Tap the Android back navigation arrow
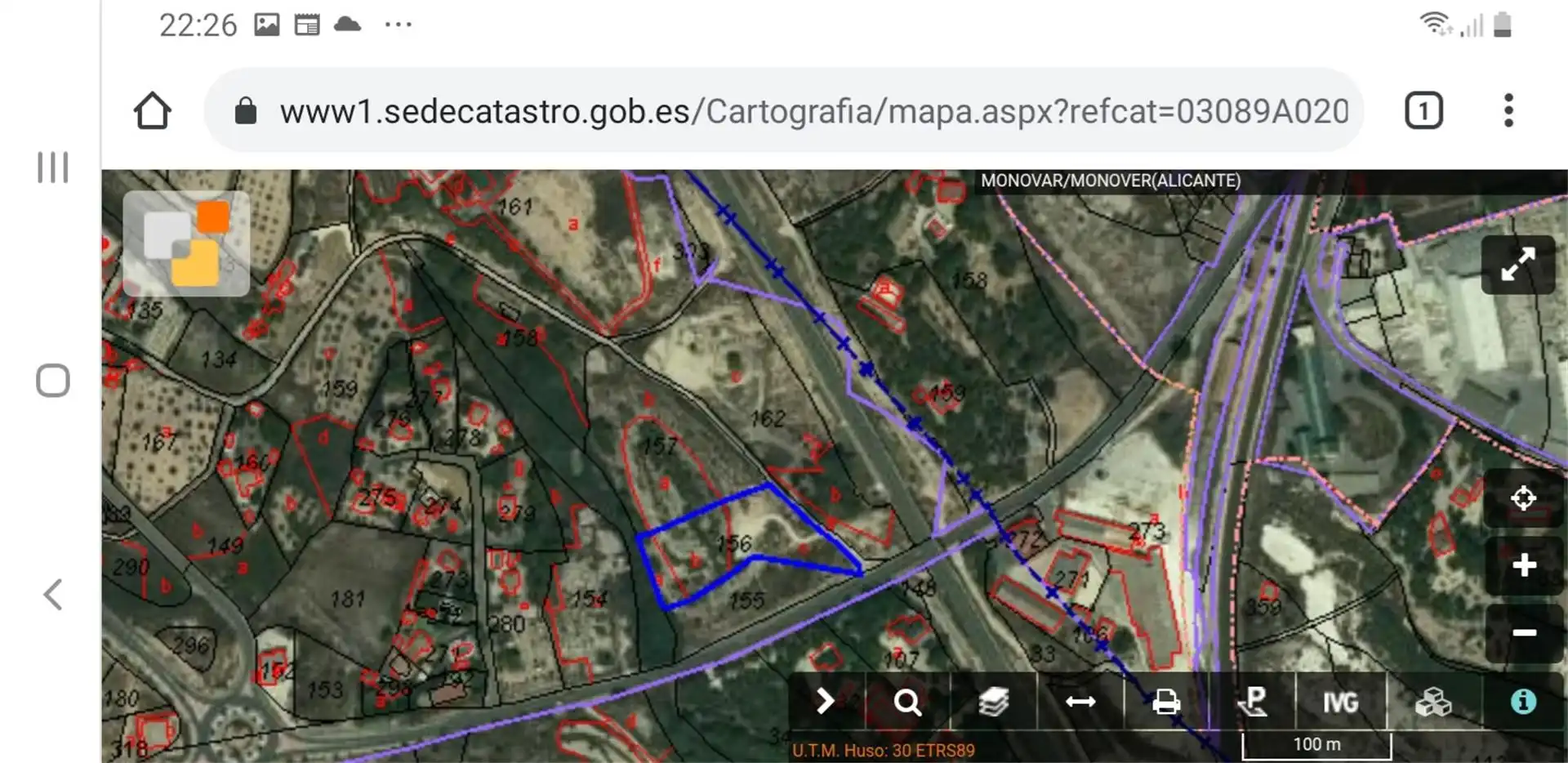Image resolution: width=1568 pixels, height=763 pixels. coord(53,594)
